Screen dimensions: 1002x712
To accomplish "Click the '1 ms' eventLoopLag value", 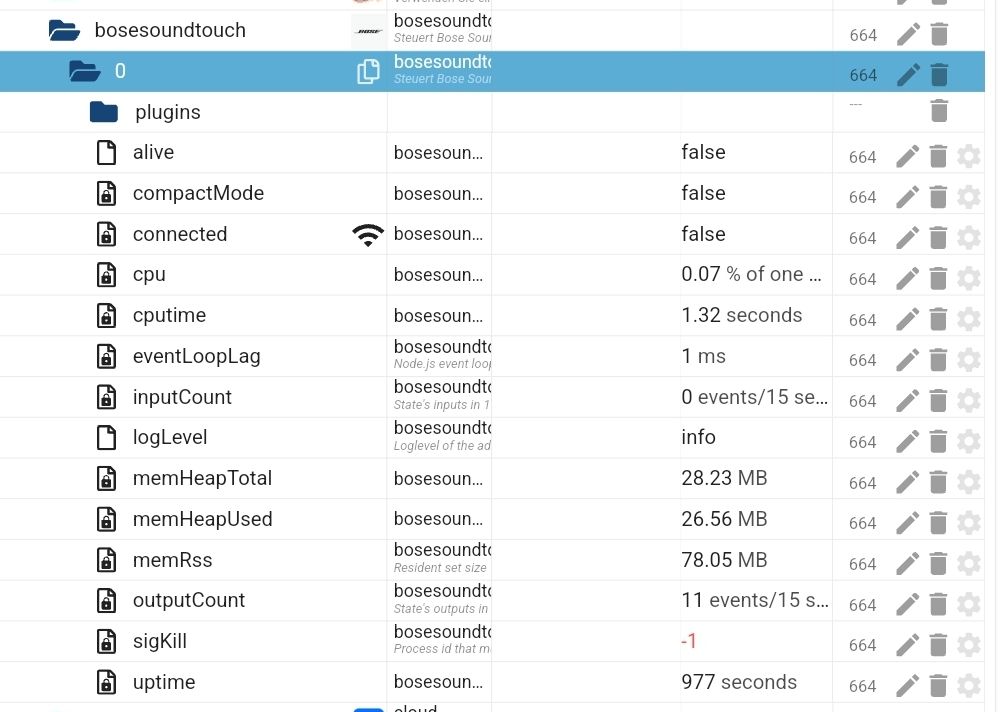I will click(703, 356).
